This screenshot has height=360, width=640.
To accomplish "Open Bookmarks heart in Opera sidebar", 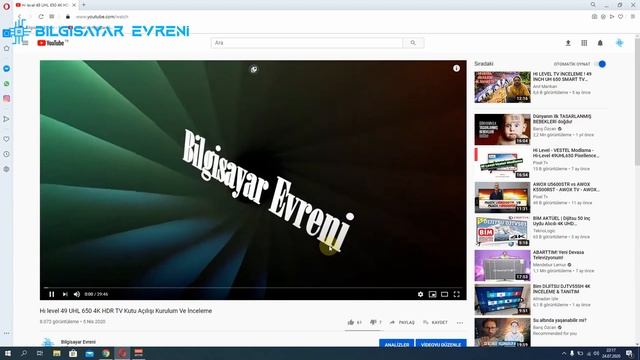I will tap(7, 139).
